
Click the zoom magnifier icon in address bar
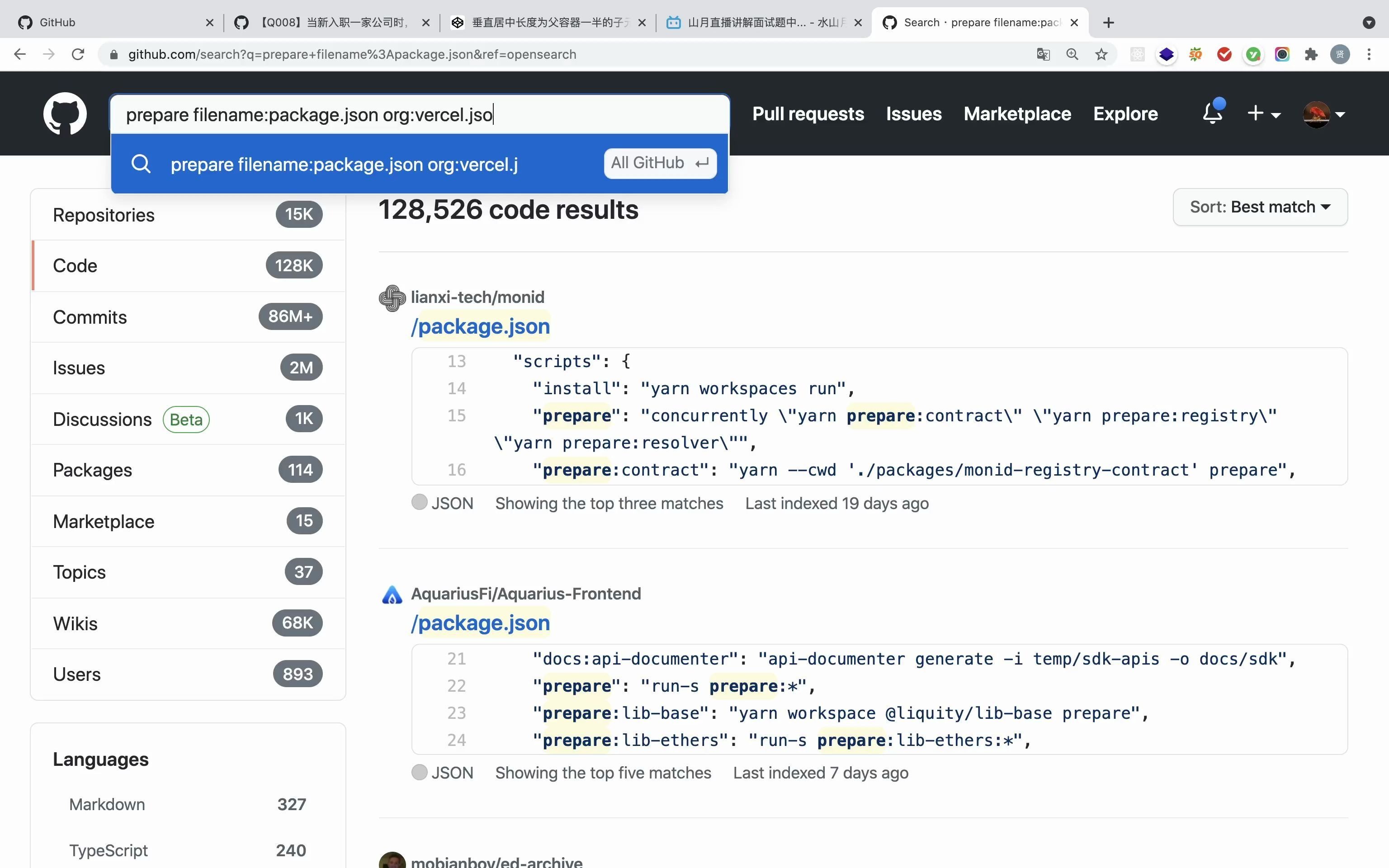pyautogui.click(x=1072, y=54)
